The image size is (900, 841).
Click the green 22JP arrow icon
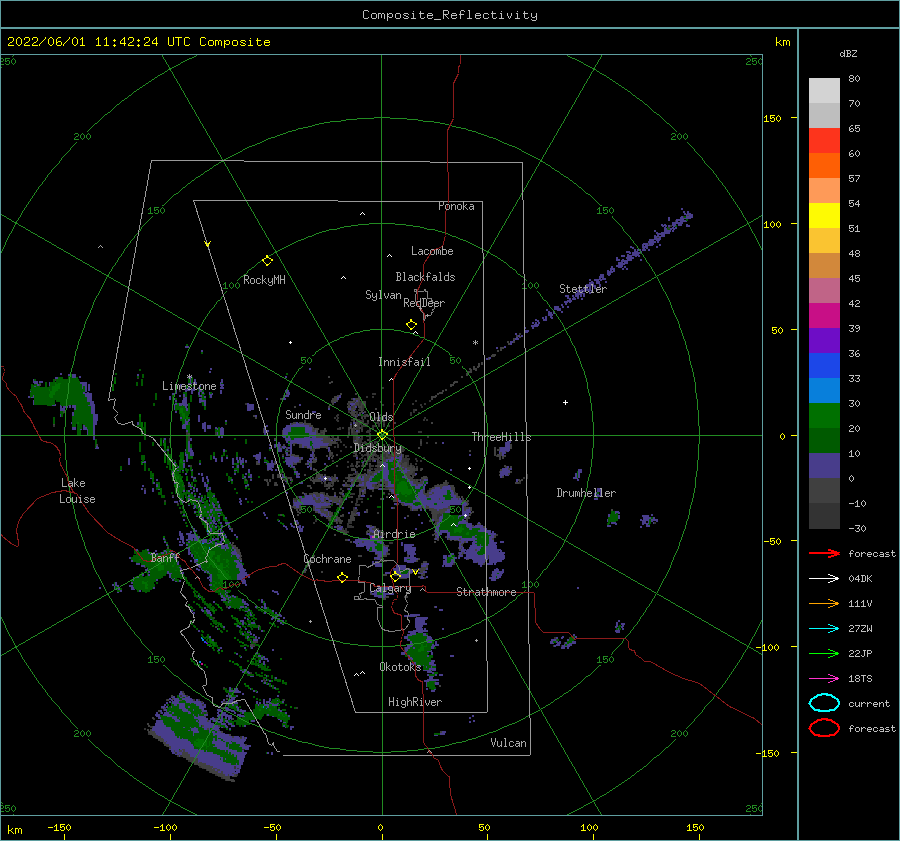point(824,653)
